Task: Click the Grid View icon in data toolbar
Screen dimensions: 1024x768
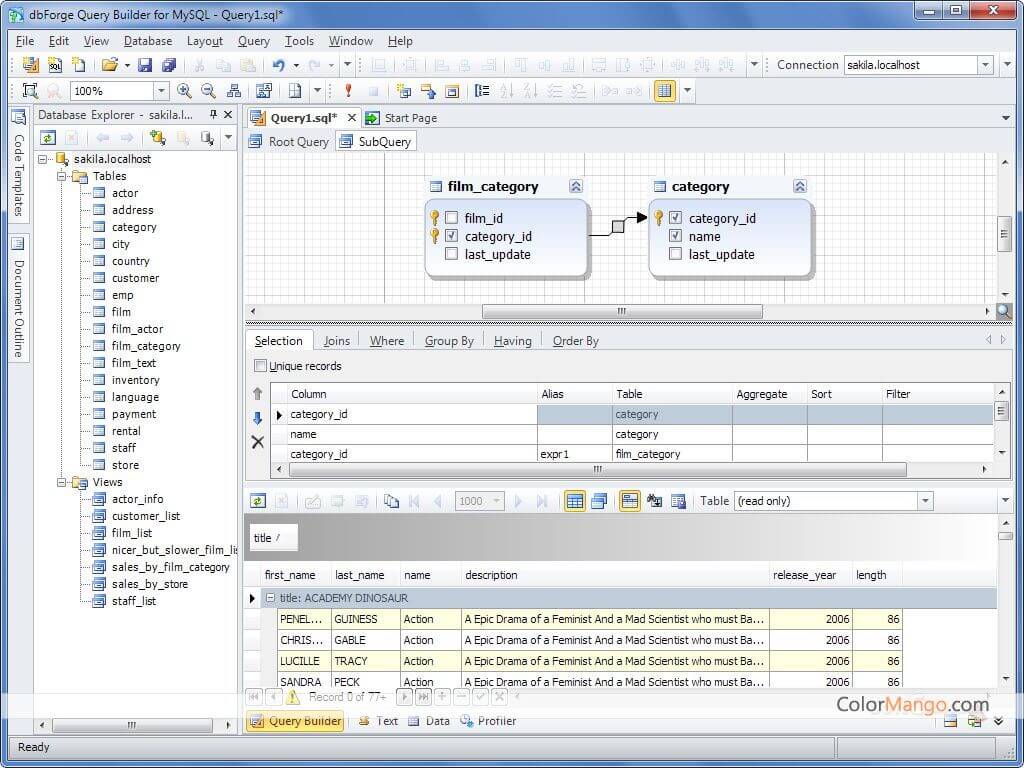Action: coord(575,501)
